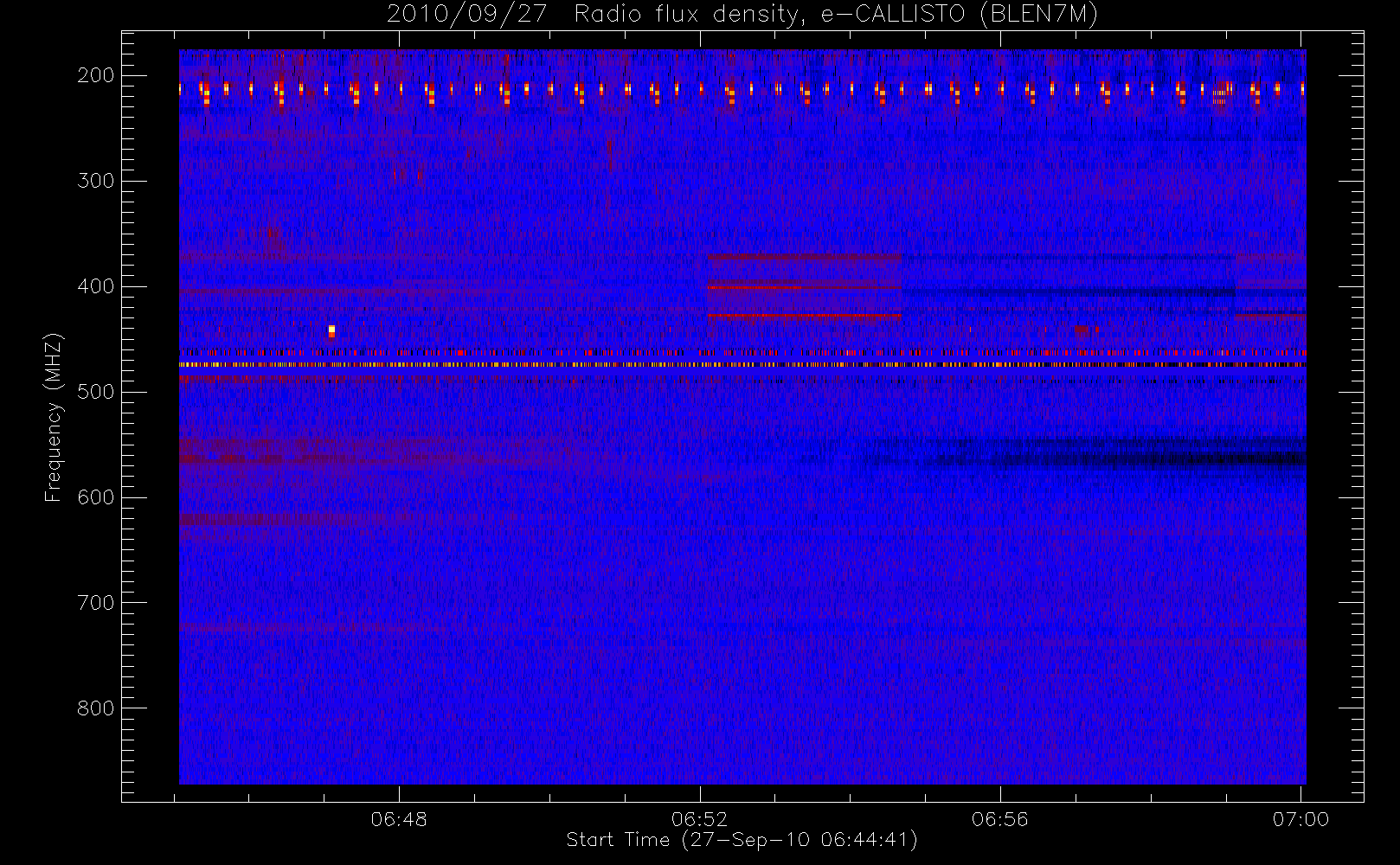
Task: Click the 'Frequency (MHz)' axis label
Action: tap(54, 417)
